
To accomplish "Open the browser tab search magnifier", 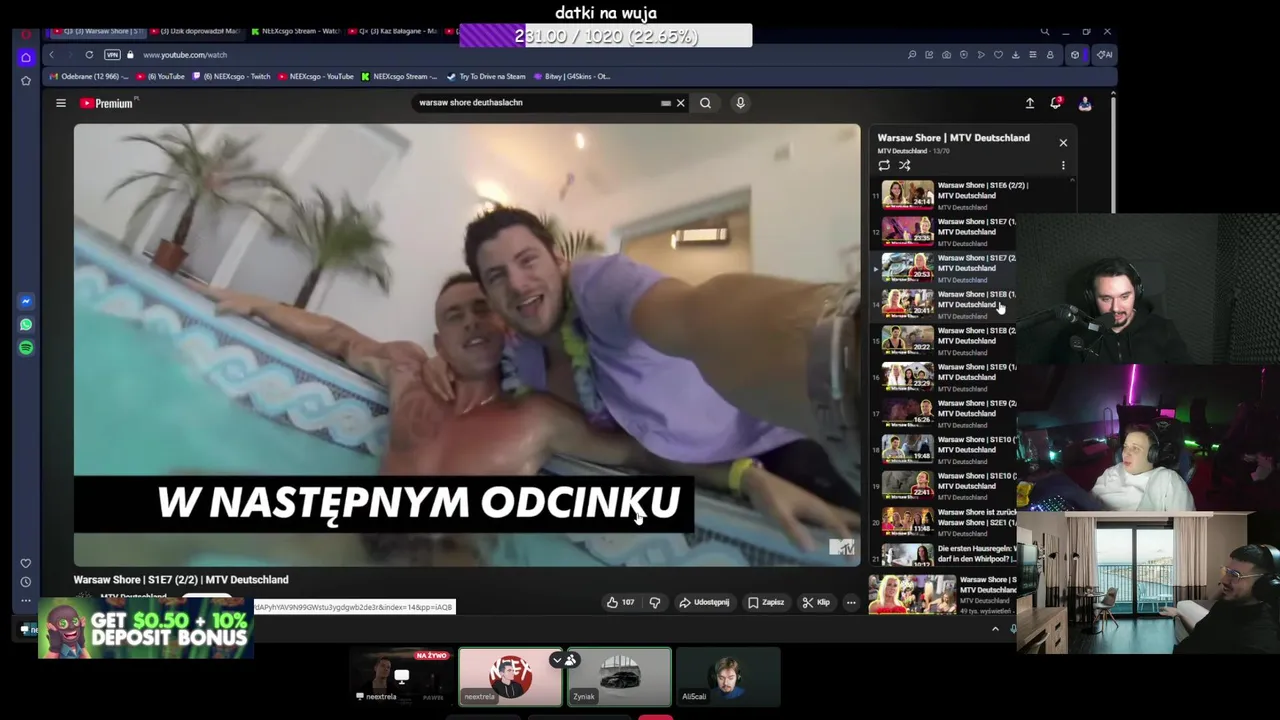I will point(1044,32).
